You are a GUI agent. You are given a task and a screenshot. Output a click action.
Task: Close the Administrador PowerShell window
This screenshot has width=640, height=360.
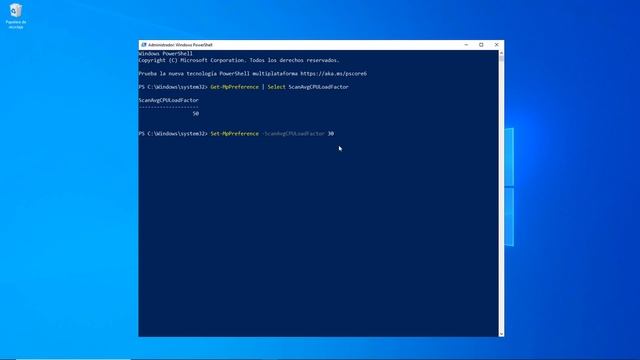pyautogui.click(x=496, y=45)
